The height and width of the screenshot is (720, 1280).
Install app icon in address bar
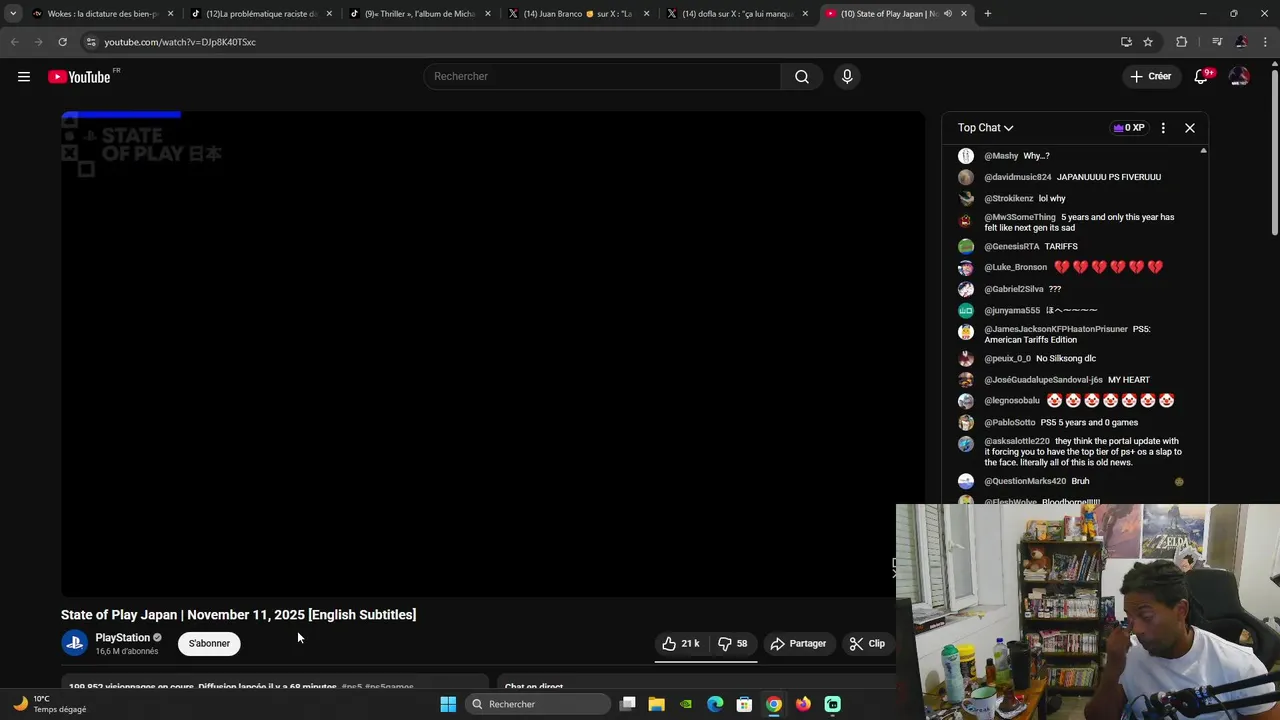pos(1126,42)
